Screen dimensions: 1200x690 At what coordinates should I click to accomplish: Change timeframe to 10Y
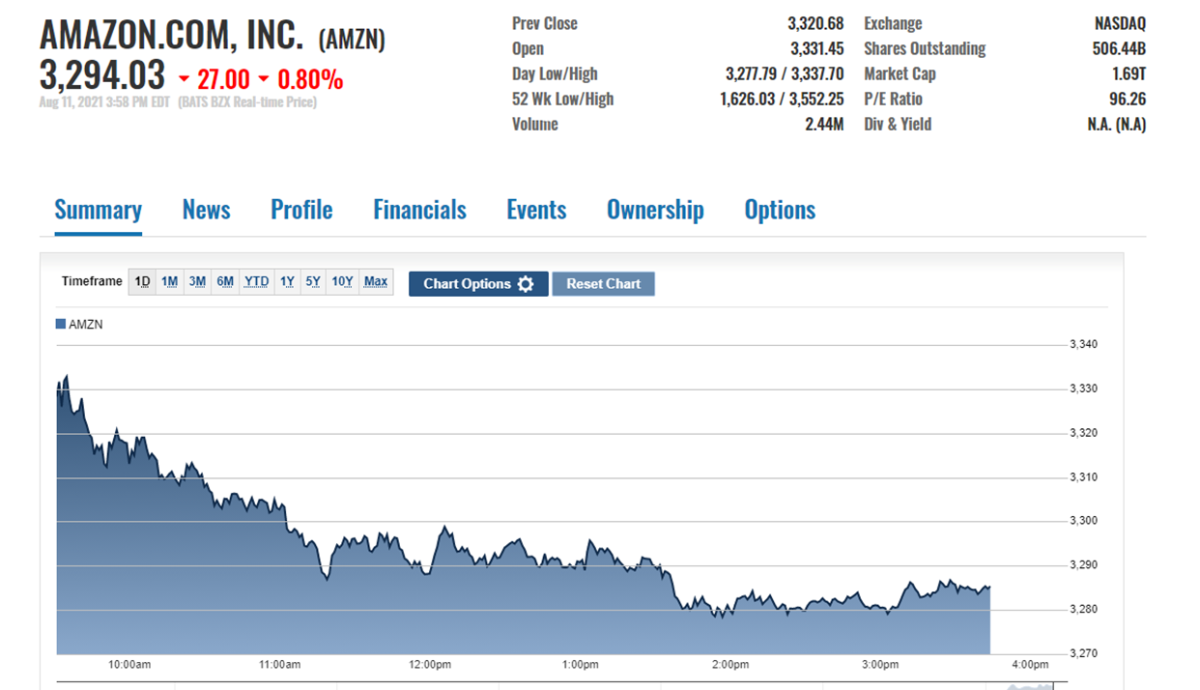click(x=343, y=282)
